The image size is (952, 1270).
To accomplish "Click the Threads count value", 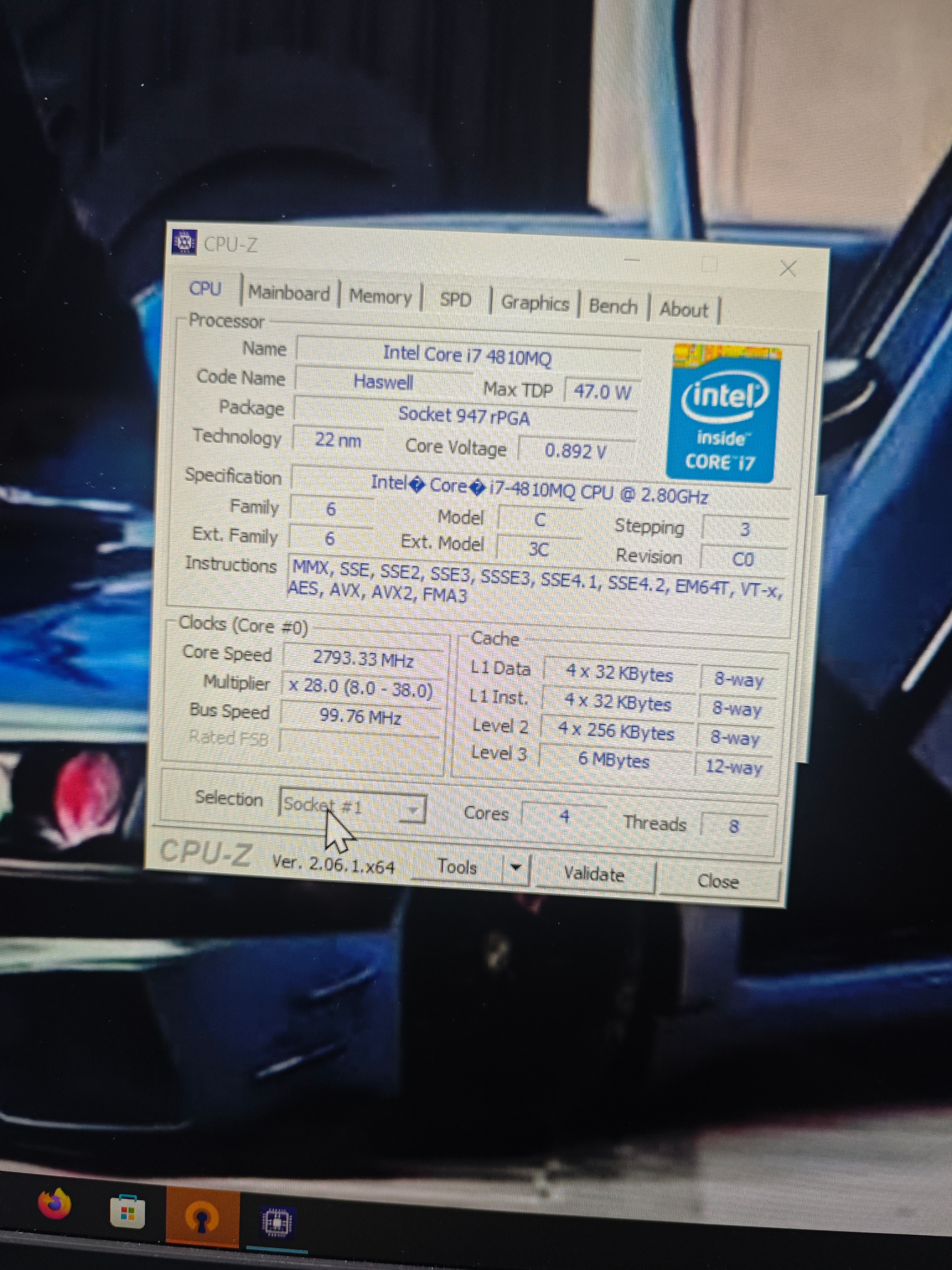I will point(734,826).
